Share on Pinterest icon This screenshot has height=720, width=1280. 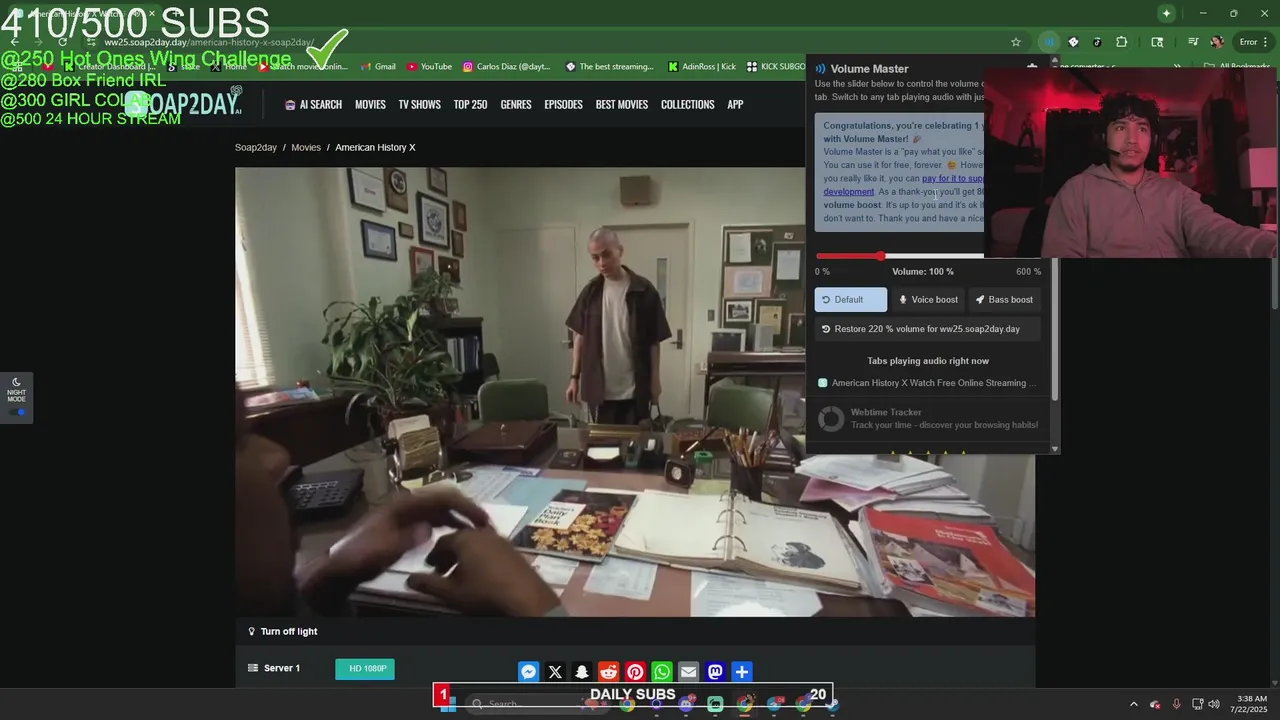pyautogui.click(x=635, y=672)
